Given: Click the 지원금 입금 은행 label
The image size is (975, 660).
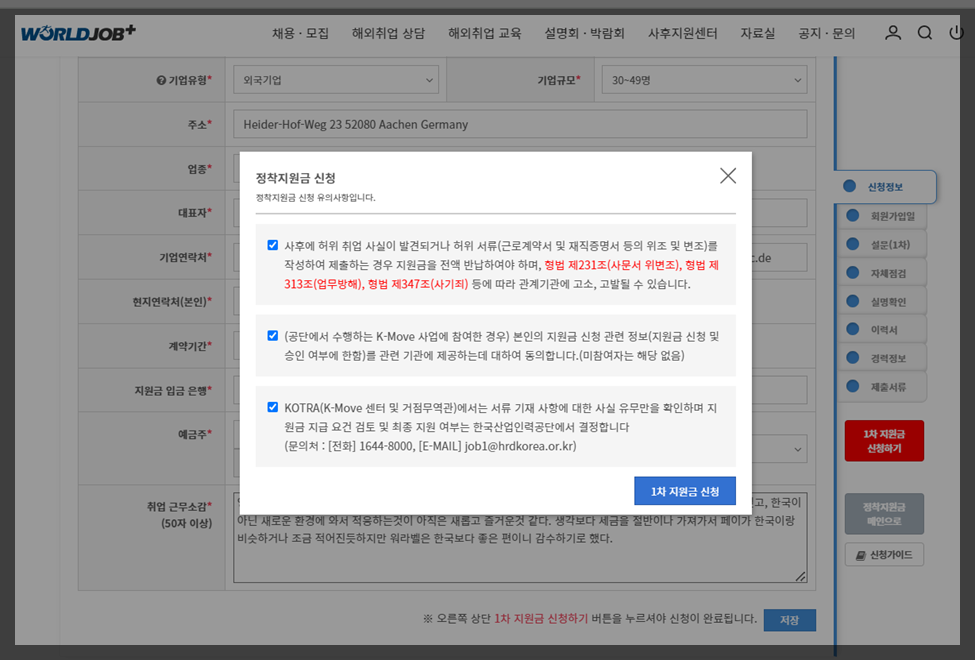Looking at the screenshot, I should 173,391.
